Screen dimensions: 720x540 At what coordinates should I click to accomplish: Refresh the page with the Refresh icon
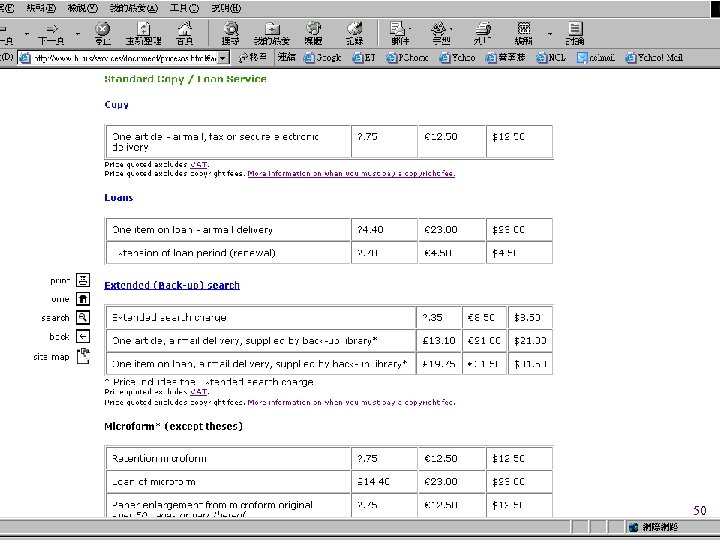tap(143, 34)
